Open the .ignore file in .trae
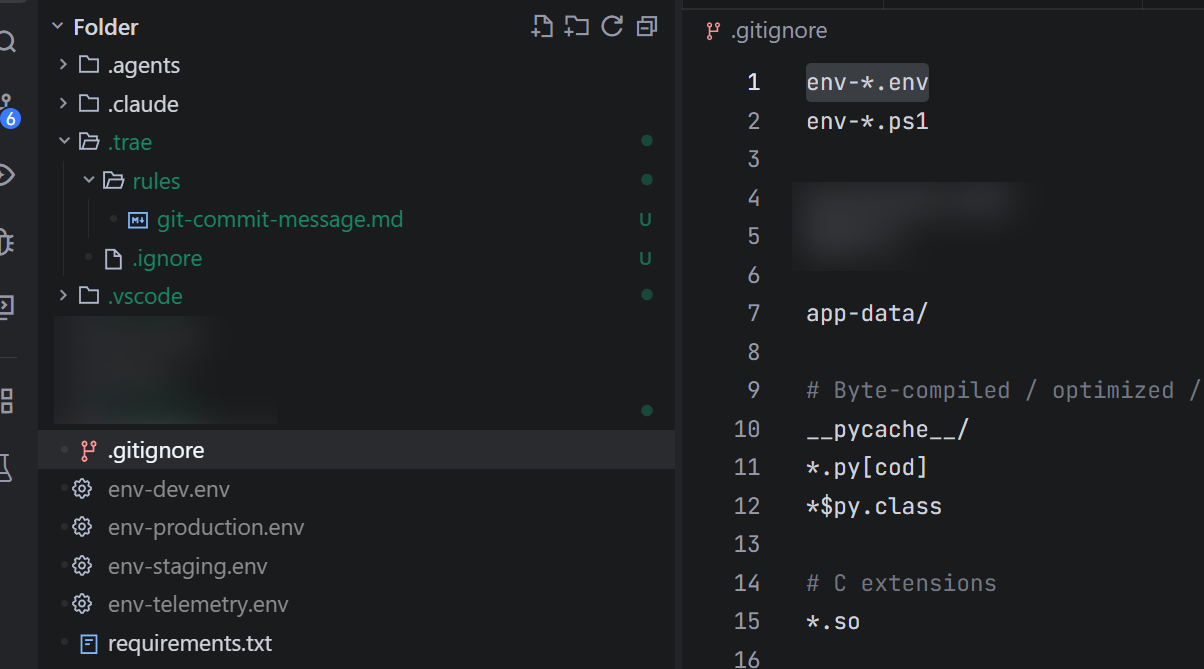Screen dimensions: 1204x669 pyautogui.click(x=167, y=258)
